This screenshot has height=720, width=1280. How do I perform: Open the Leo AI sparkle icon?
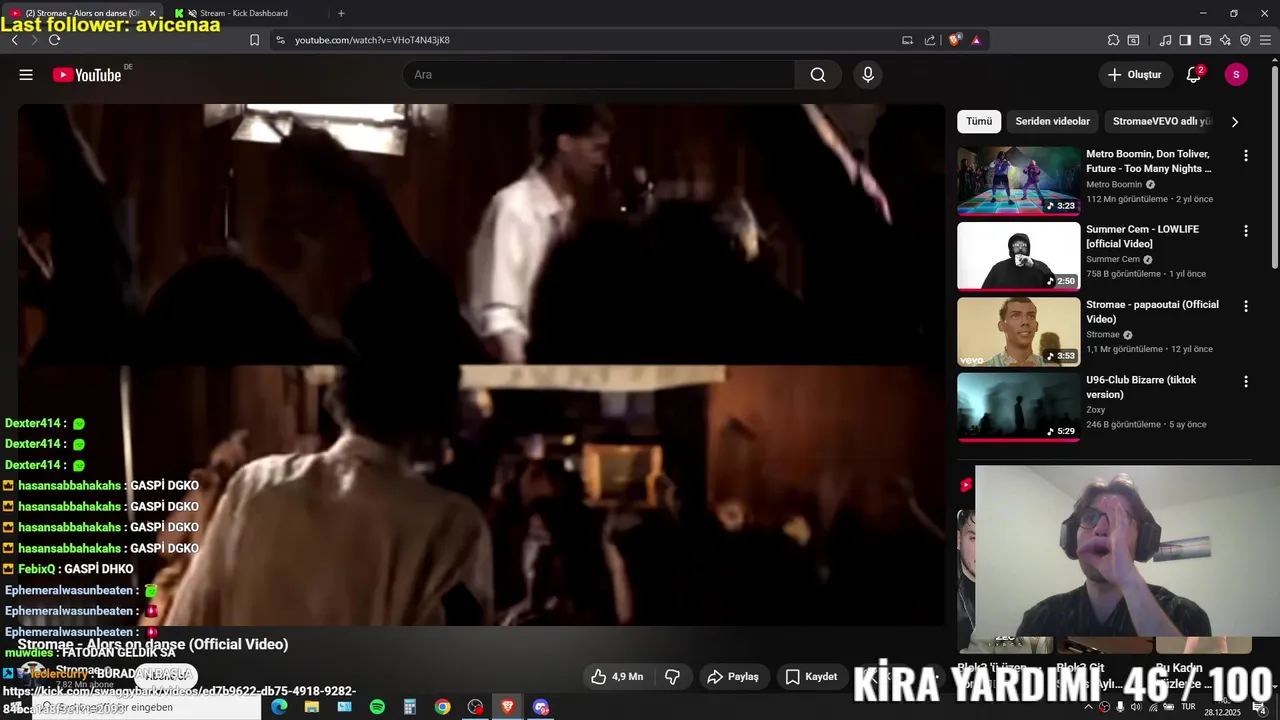pyautogui.click(x=1225, y=40)
